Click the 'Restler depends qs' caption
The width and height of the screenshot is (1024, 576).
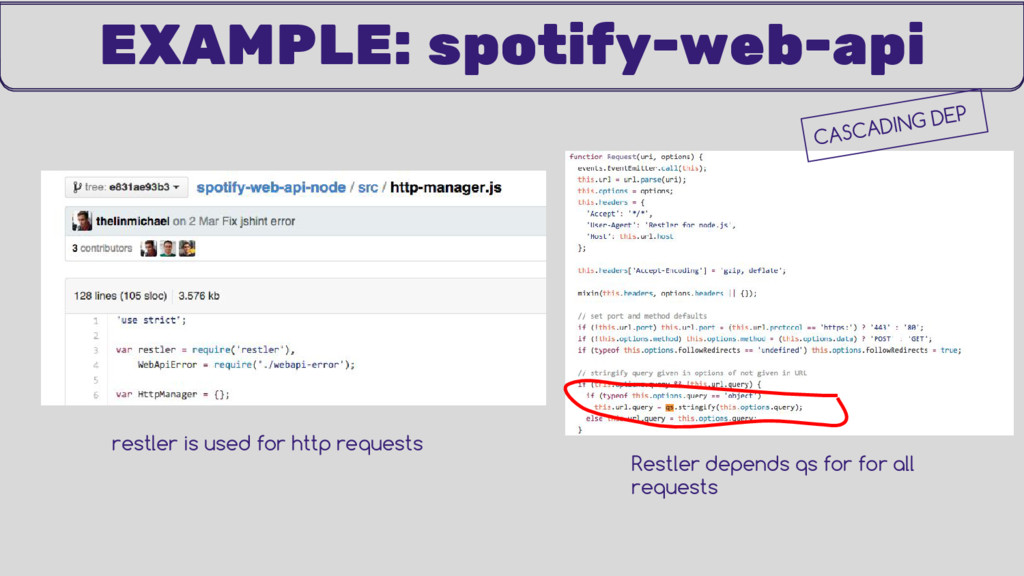tap(773, 475)
